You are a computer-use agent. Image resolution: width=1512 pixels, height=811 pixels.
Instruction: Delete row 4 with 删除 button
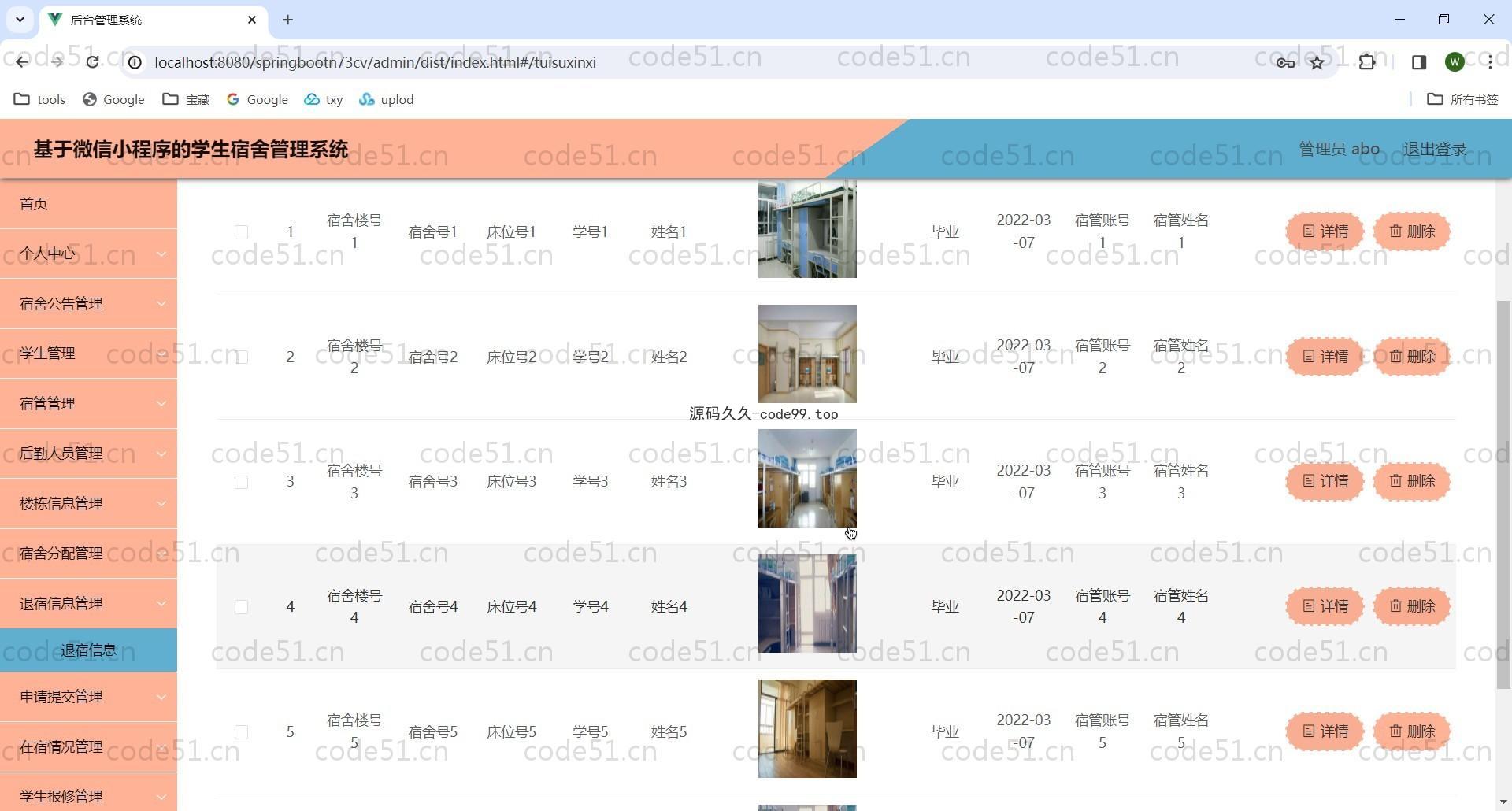tap(1412, 606)
